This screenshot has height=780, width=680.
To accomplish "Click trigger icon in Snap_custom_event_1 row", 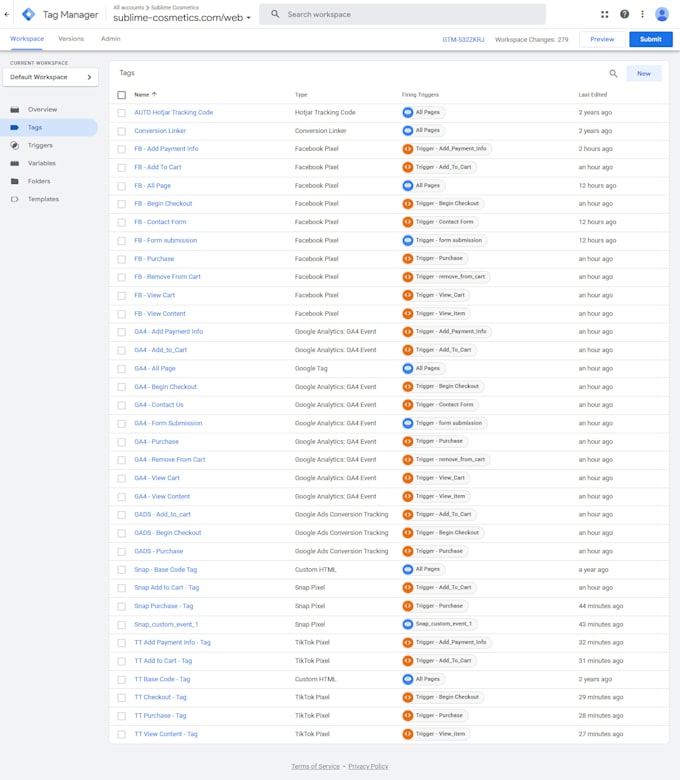I will pos(408,624).
